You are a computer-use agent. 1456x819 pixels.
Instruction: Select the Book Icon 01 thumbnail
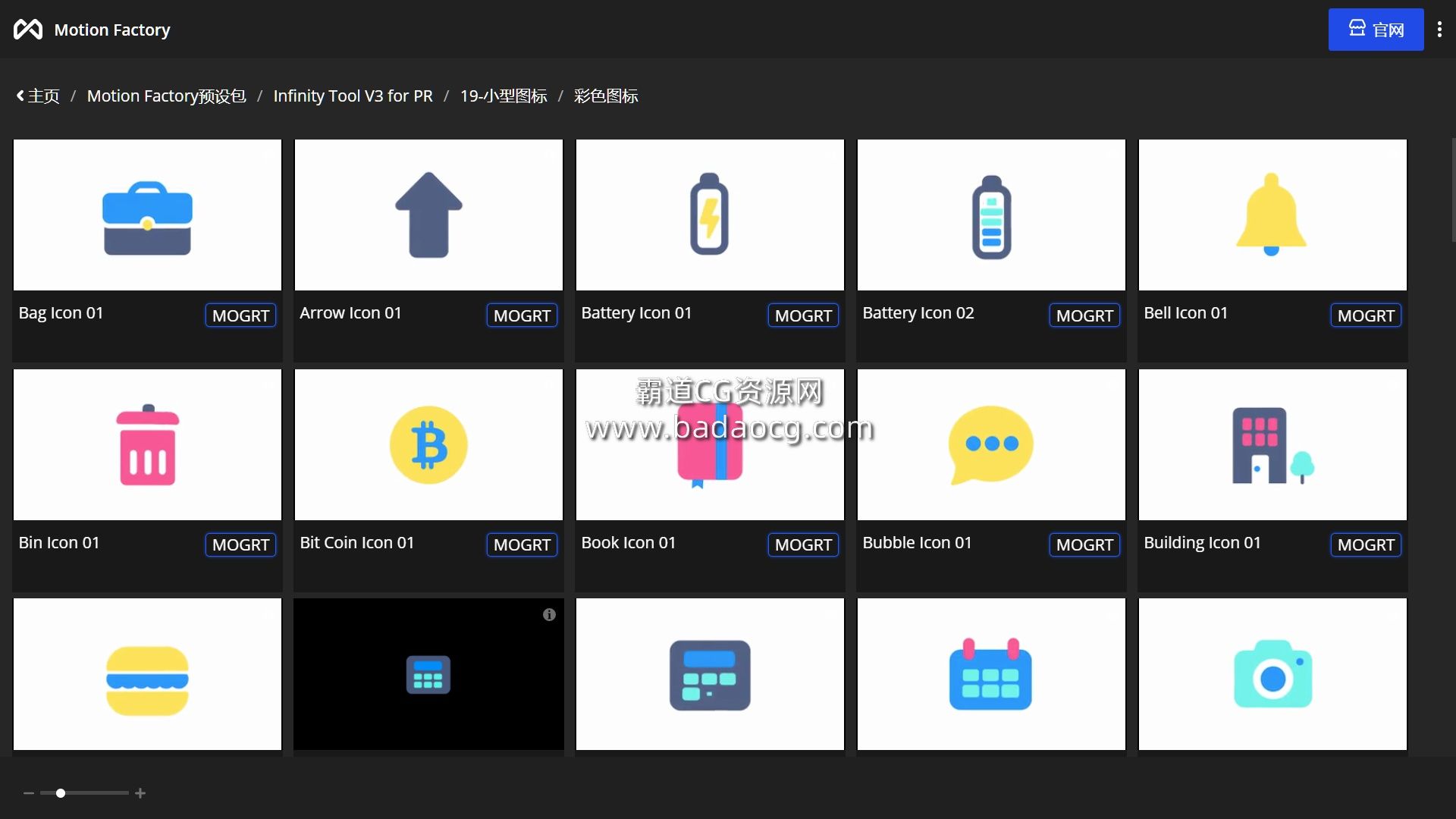(x=710, y=444)
